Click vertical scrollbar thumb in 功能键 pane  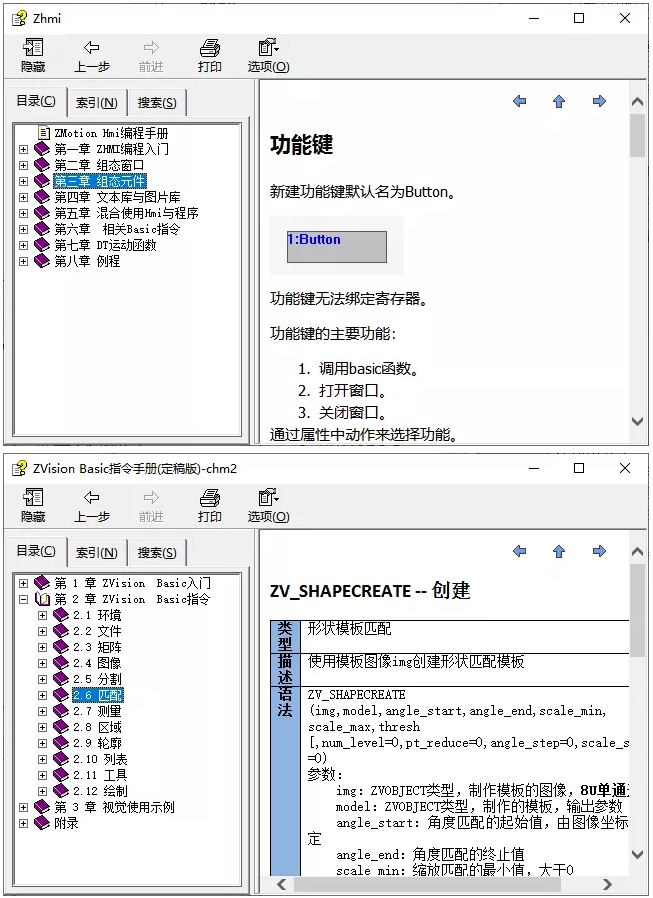pos(637,135)
